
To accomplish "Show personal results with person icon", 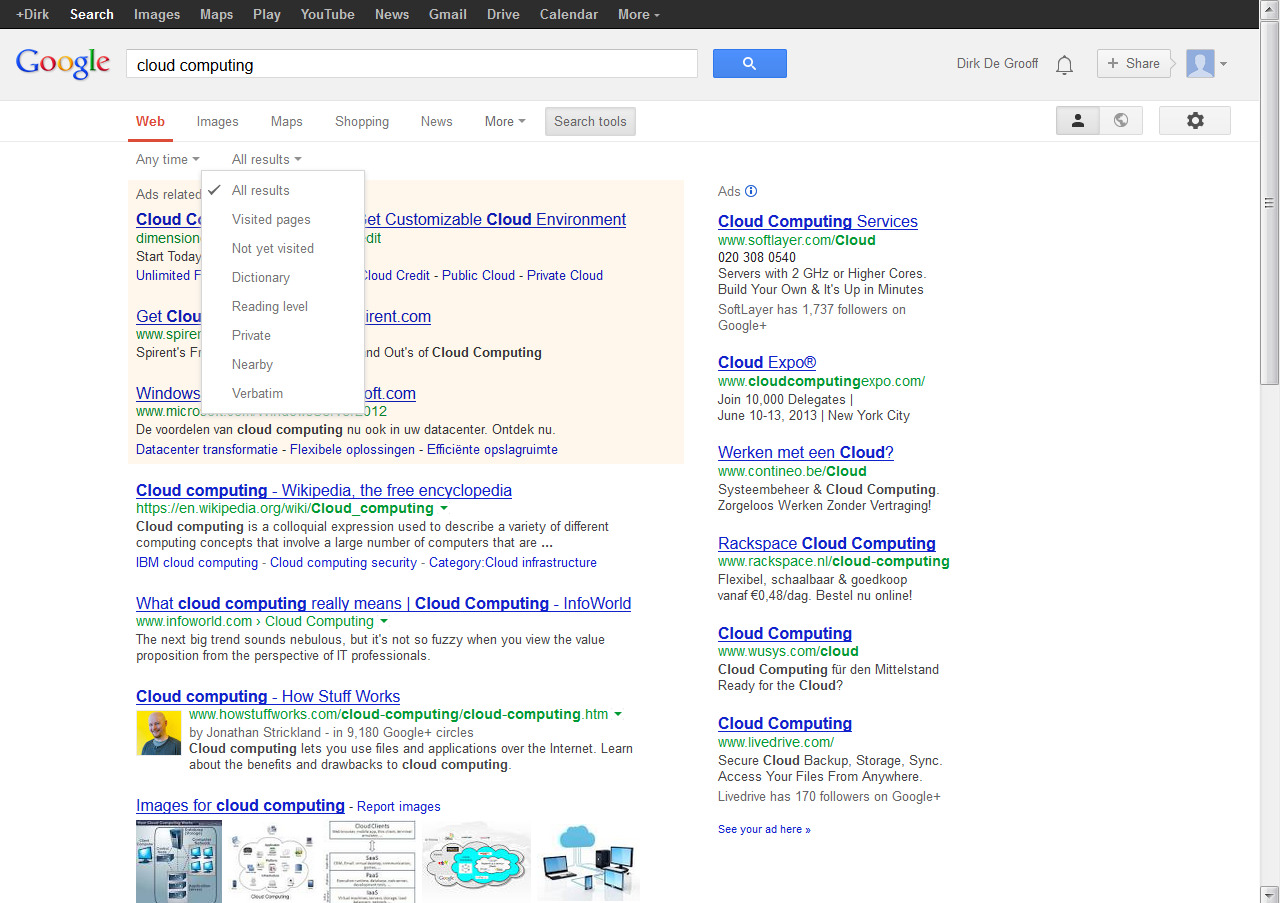I will click(x=1078, y=121).
